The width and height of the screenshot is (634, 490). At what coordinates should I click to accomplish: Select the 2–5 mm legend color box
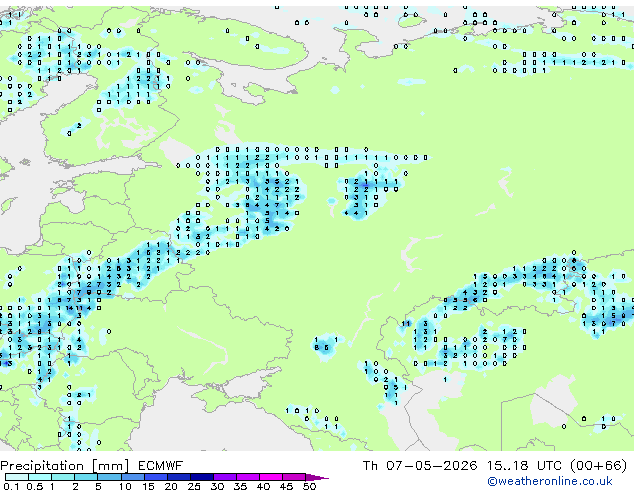(86, 477)
